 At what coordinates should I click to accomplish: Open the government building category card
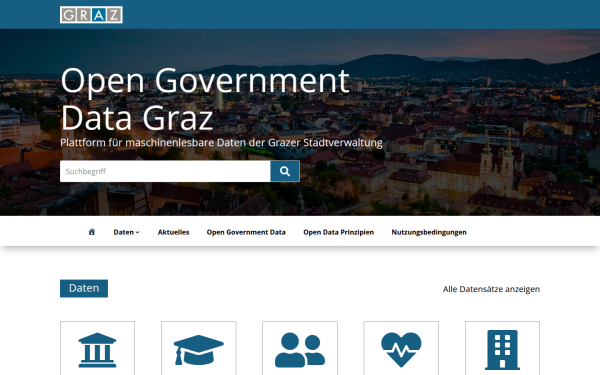(98, 348)
